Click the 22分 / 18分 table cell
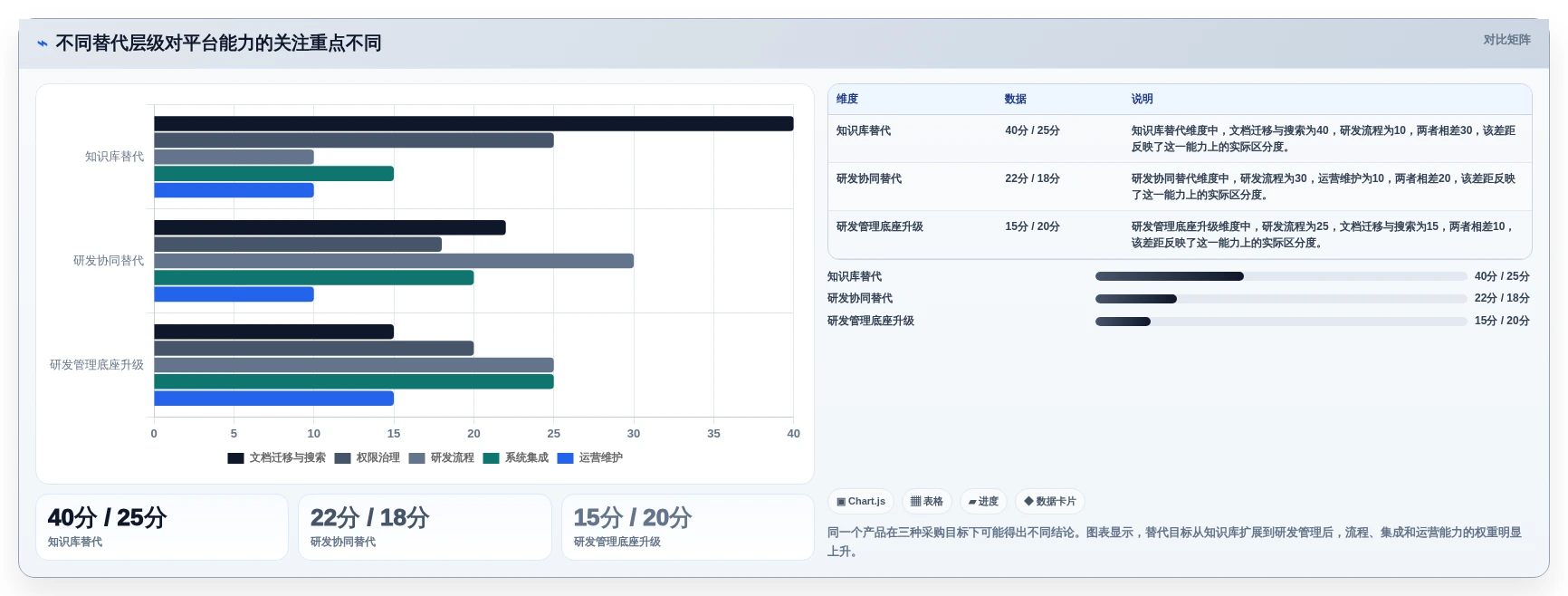This screenshot has height=596, width=1568. coord(1032,178)
